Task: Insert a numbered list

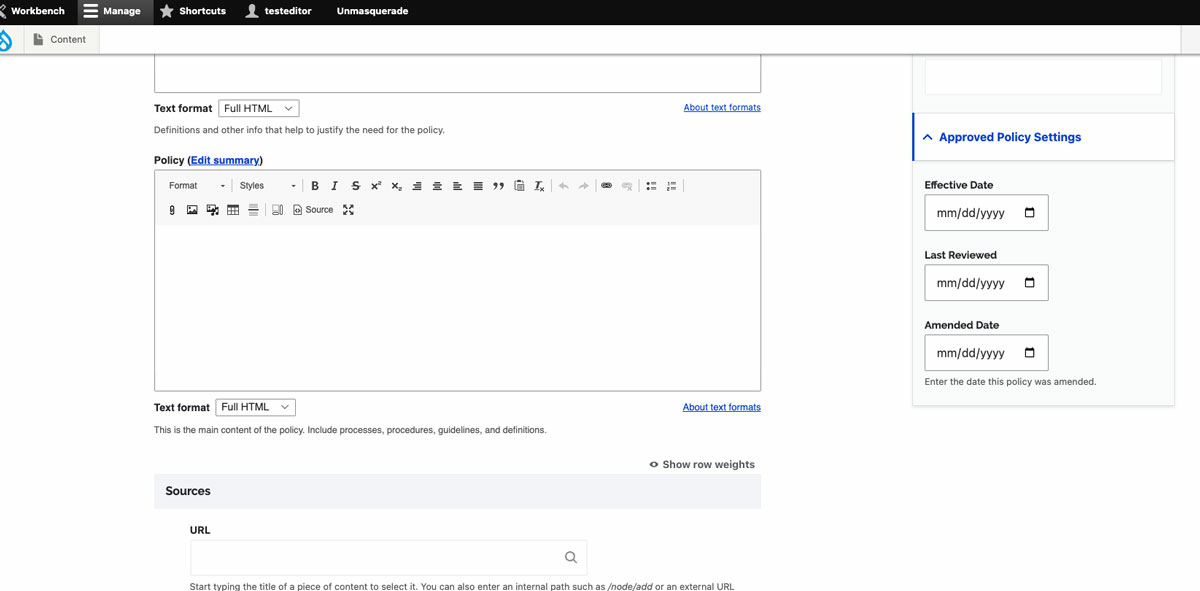Action: pos(671,186)
